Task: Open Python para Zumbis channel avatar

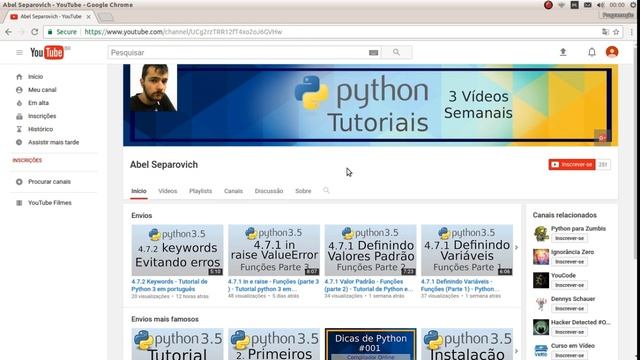Action: tap(541, 234)
